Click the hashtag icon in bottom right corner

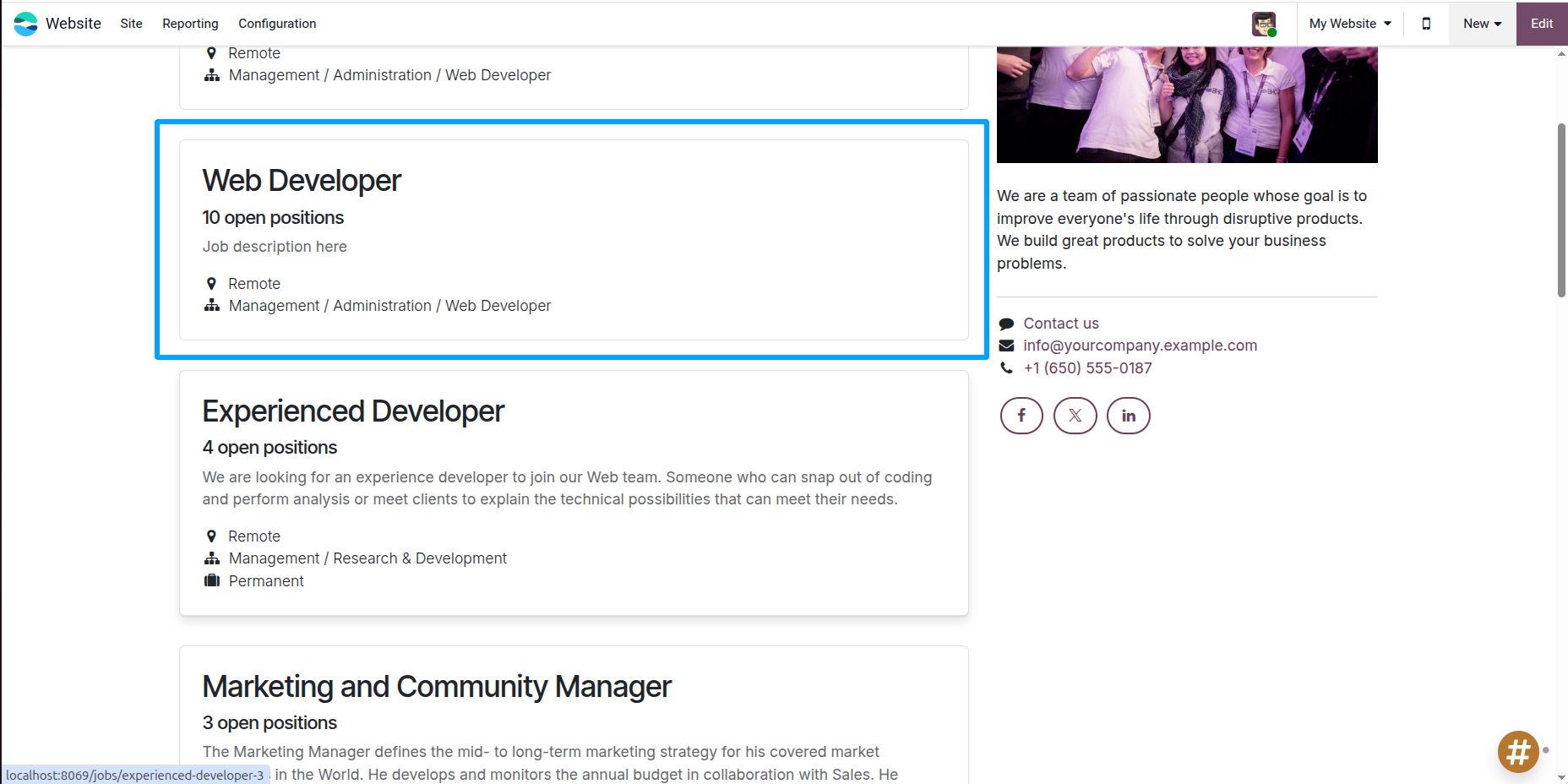[1518, 751]
